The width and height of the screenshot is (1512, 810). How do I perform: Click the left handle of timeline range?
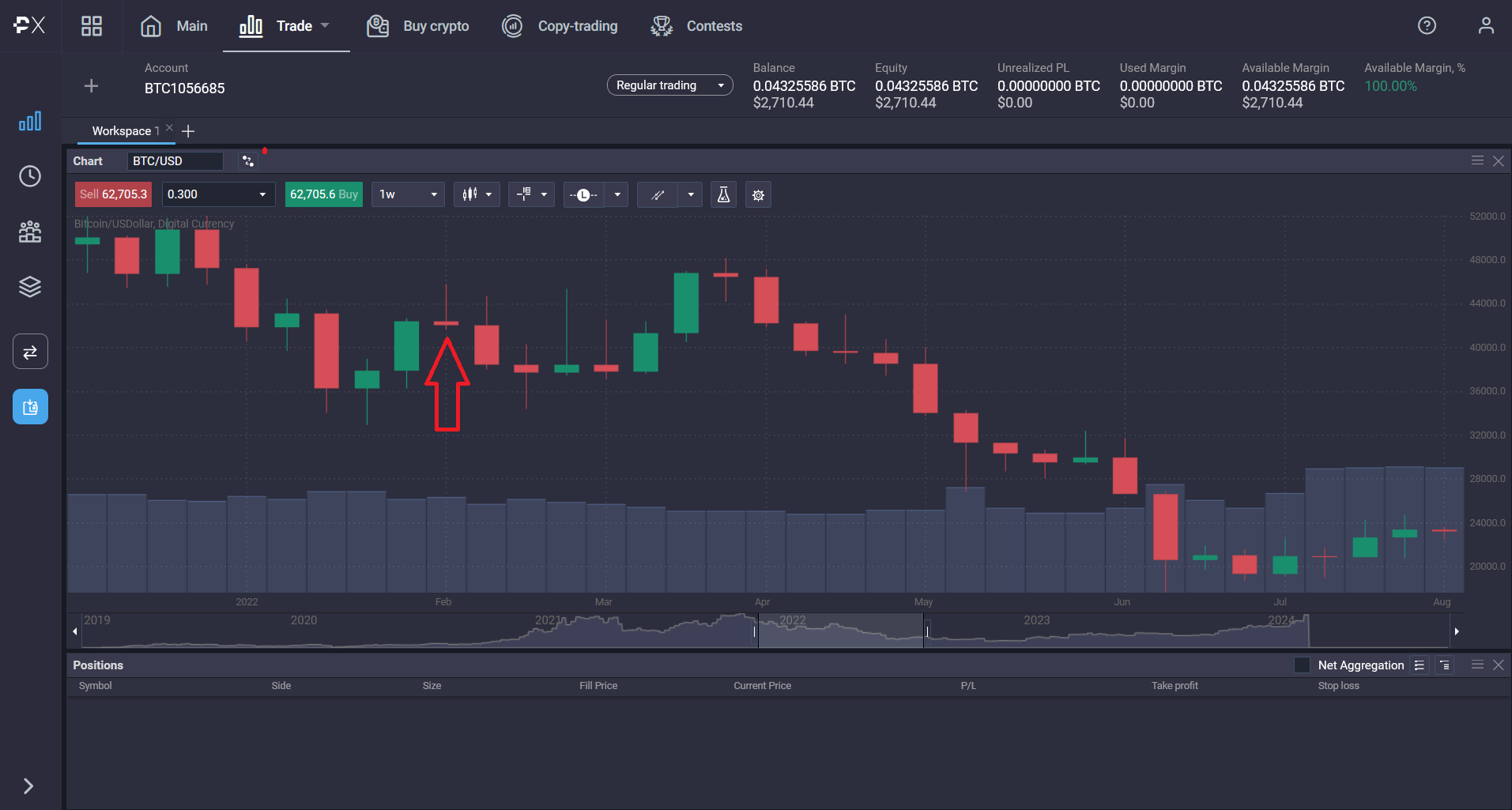pos(755,631)
